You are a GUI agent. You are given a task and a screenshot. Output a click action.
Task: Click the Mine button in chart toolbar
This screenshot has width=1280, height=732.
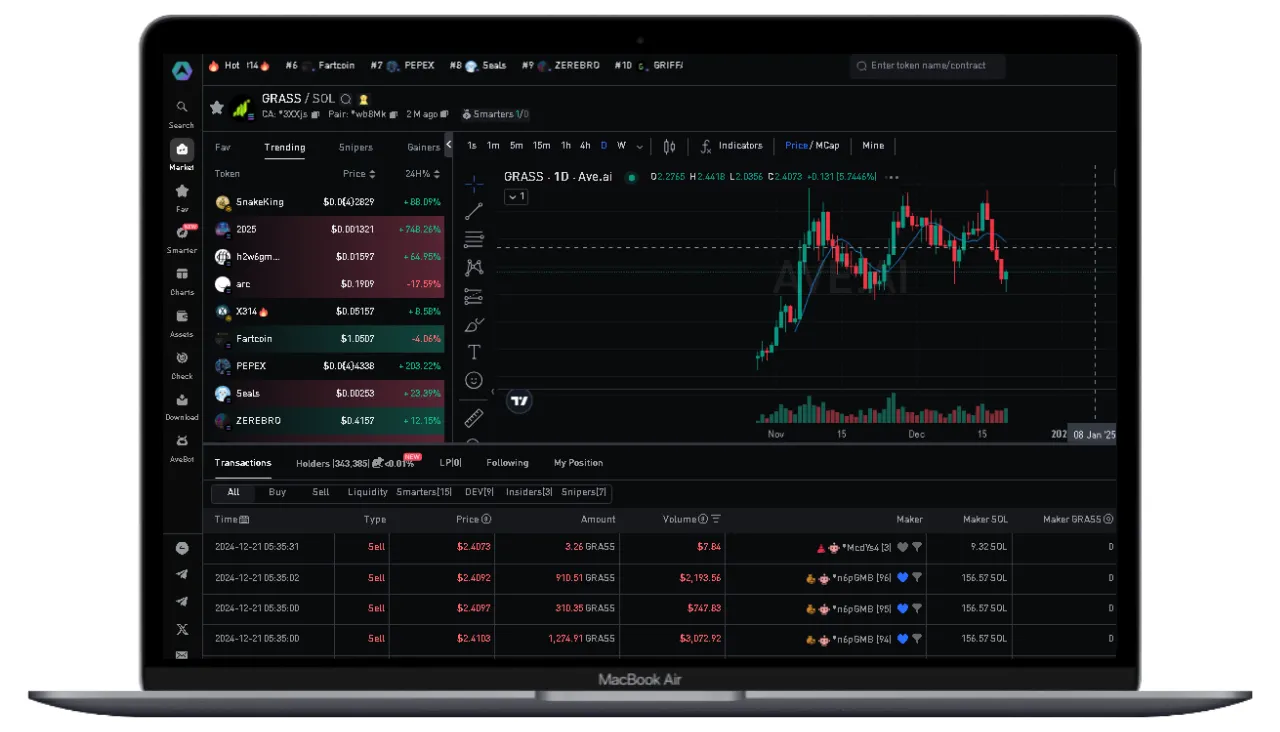click(873, 145)
